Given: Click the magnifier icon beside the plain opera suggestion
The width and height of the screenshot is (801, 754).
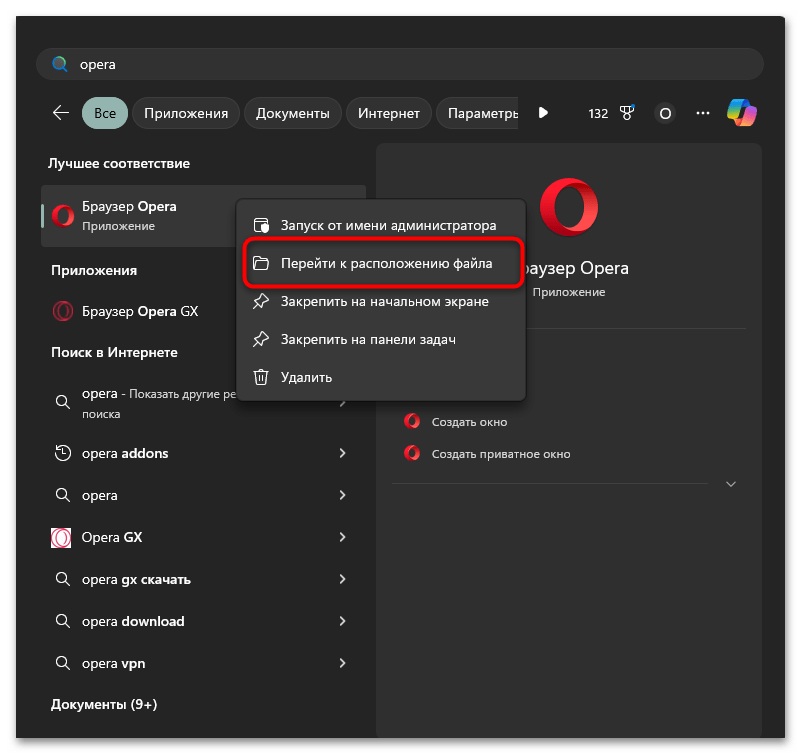Looking at the screenshot, I should point(63,495).
